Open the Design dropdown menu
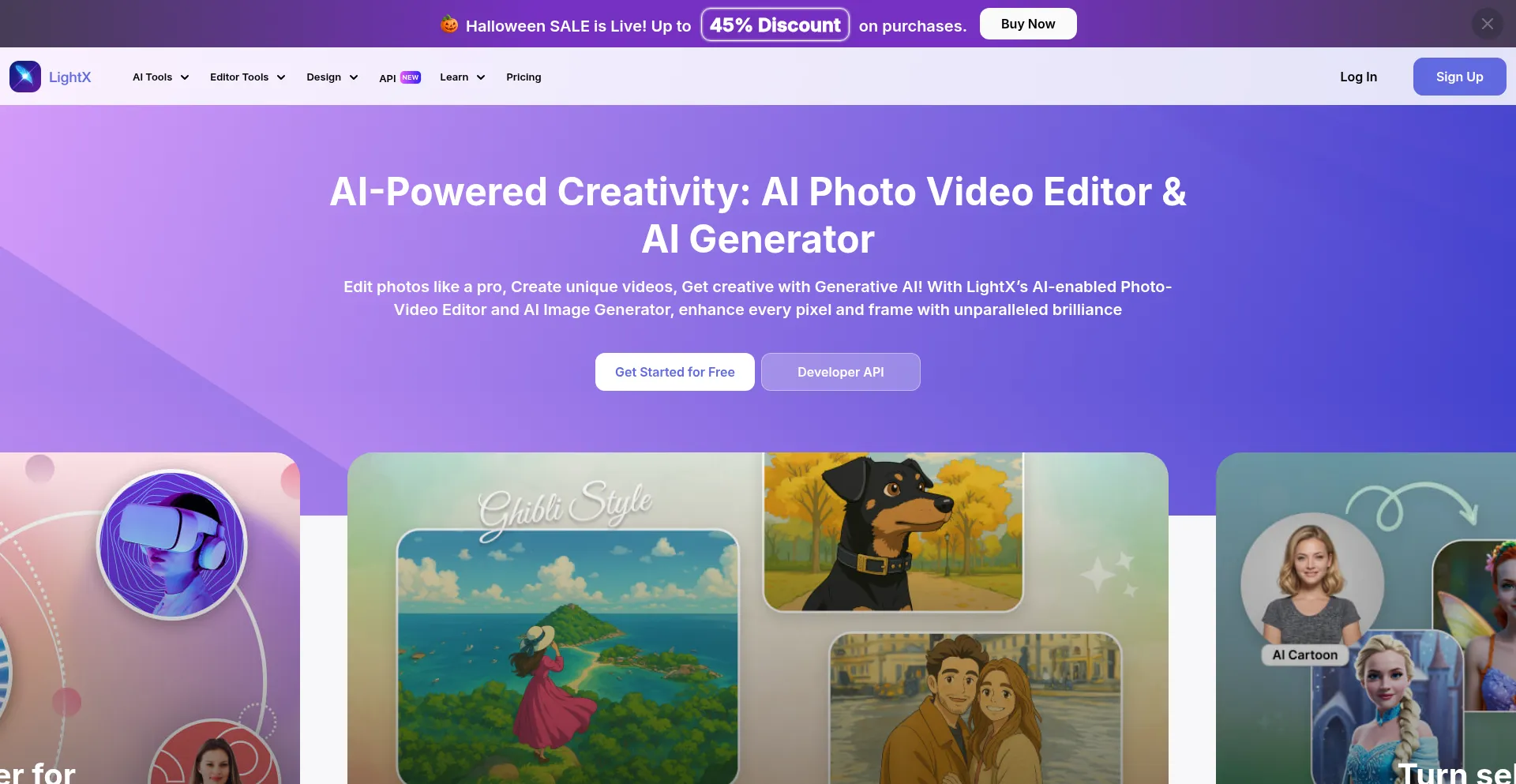This screenshot has height=784, width=1516. (332, 77)
